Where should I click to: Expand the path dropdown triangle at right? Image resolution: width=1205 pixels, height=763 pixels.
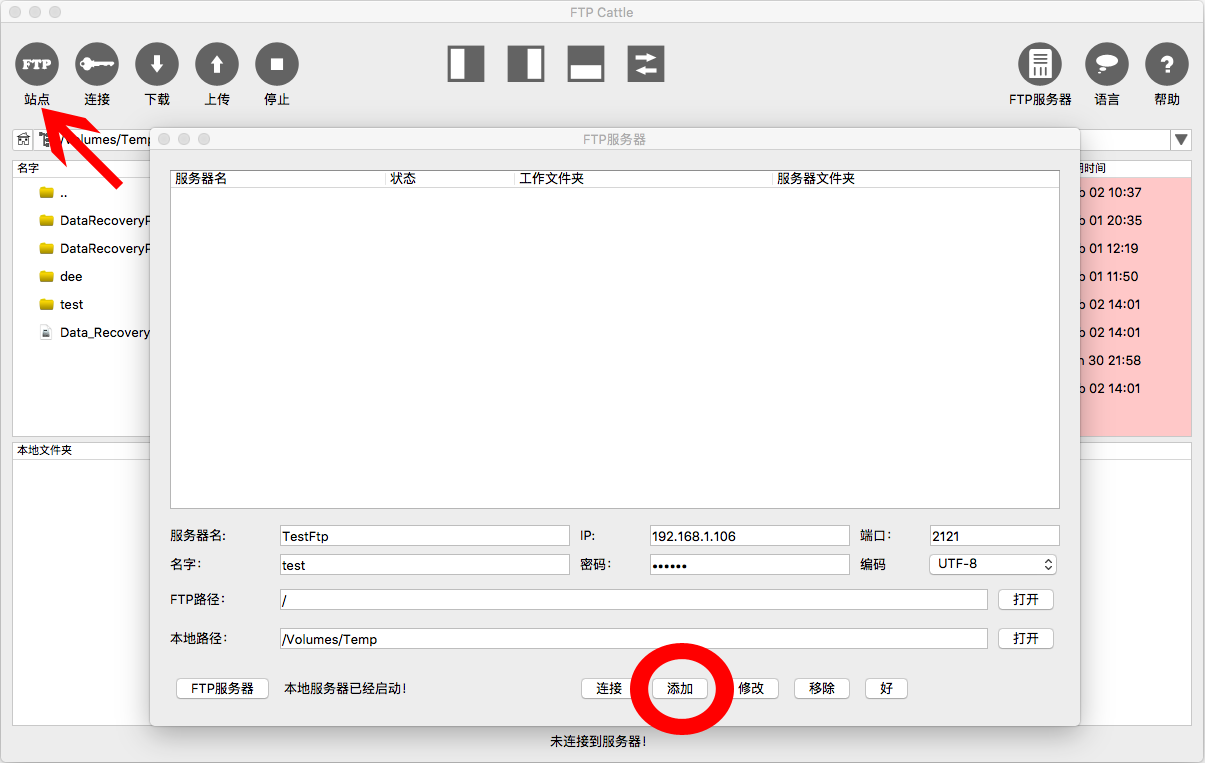click(1182, 140)
